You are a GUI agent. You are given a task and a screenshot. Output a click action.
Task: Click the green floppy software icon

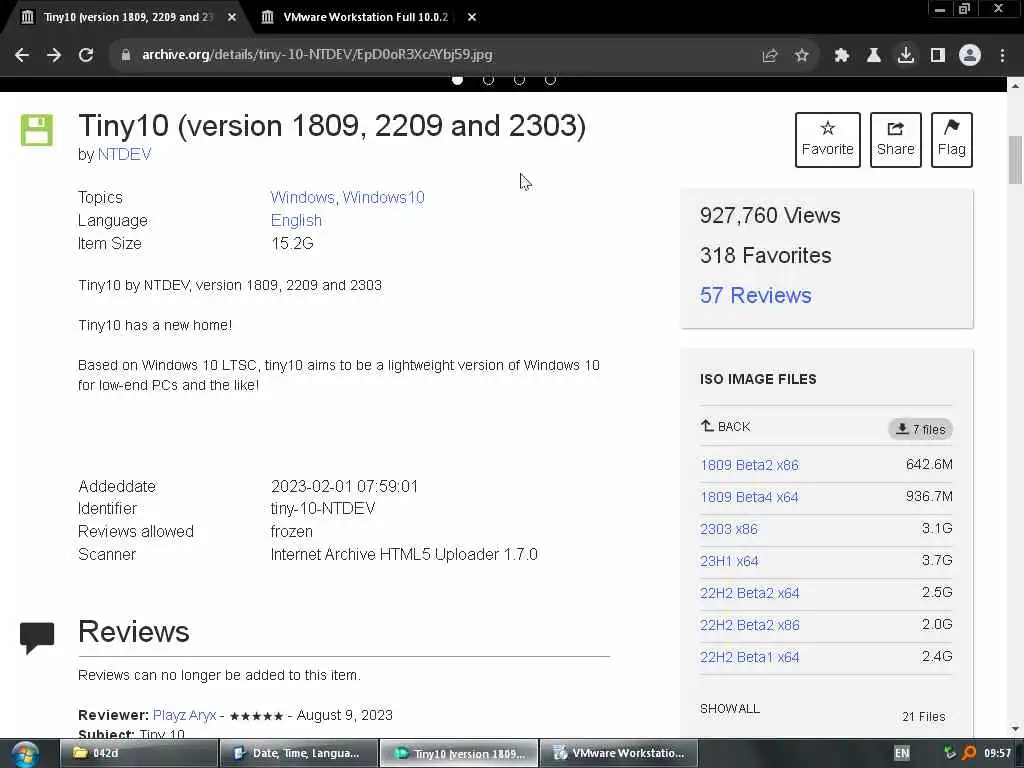[37, 130]
